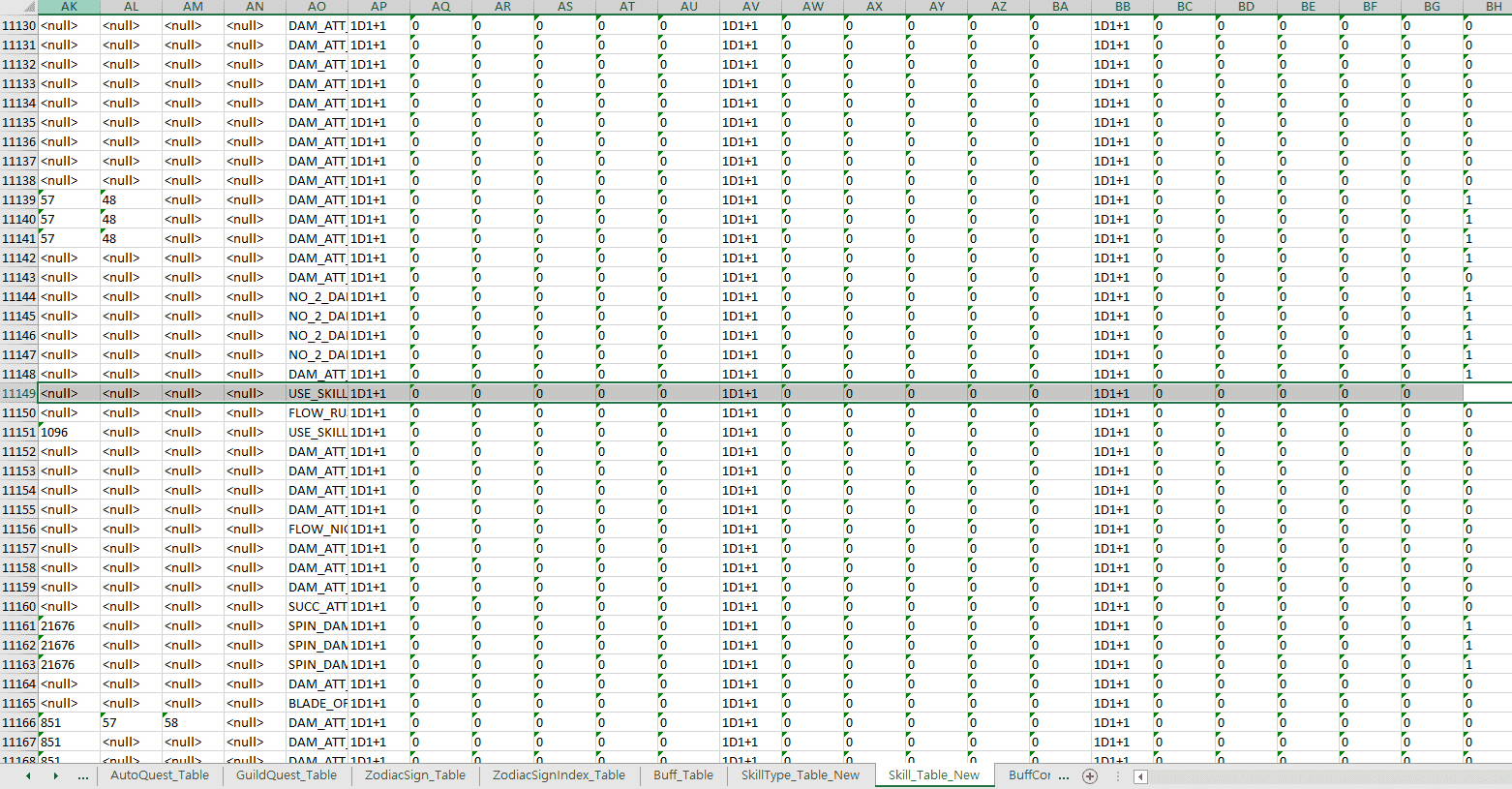Select the active Skill_Table_New sheet tab
This screenshot has height=789, width=1512.
934,775
